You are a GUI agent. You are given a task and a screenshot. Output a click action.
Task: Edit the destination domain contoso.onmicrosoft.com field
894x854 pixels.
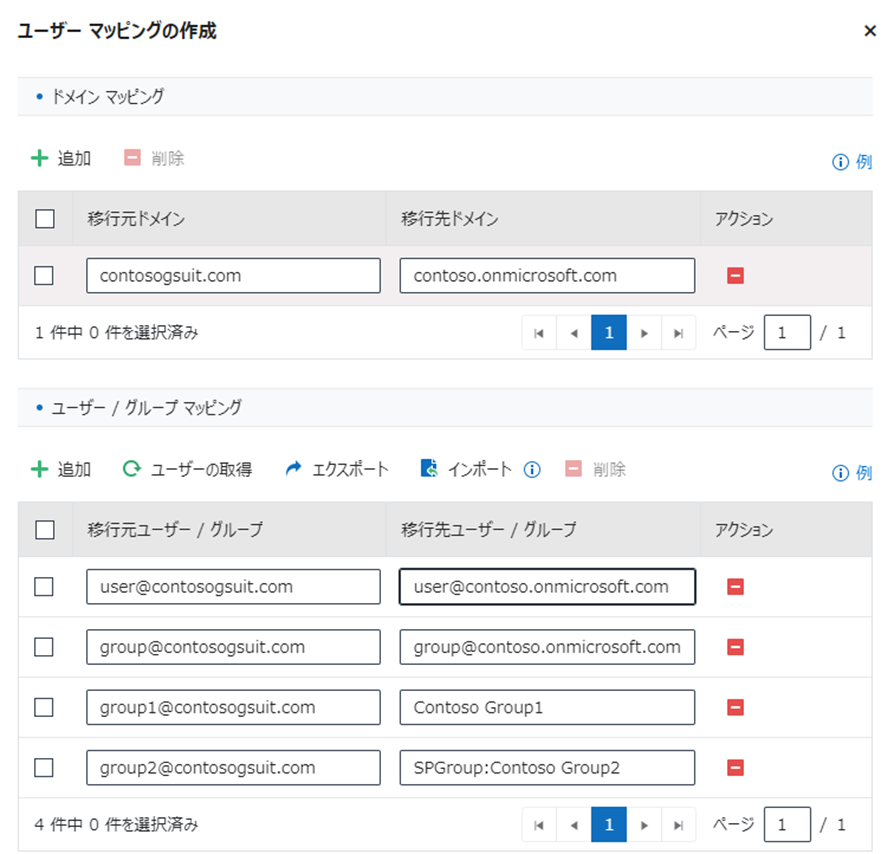coord(547,275)
